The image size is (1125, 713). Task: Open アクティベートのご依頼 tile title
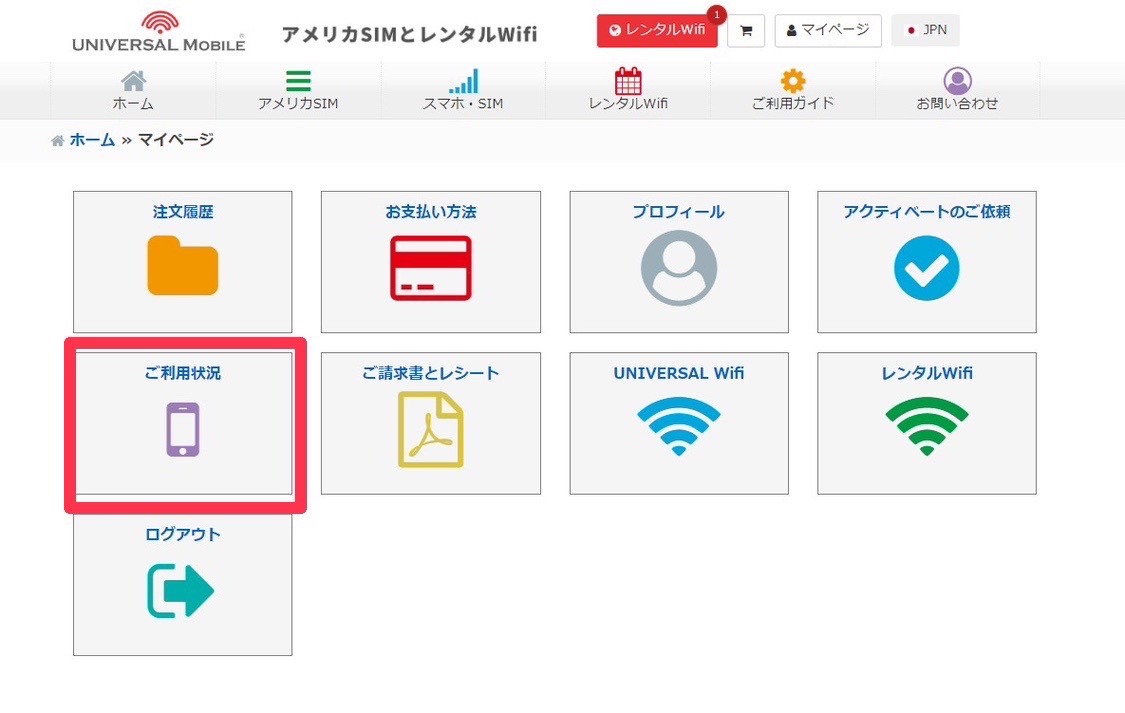[x=926, y=212]
